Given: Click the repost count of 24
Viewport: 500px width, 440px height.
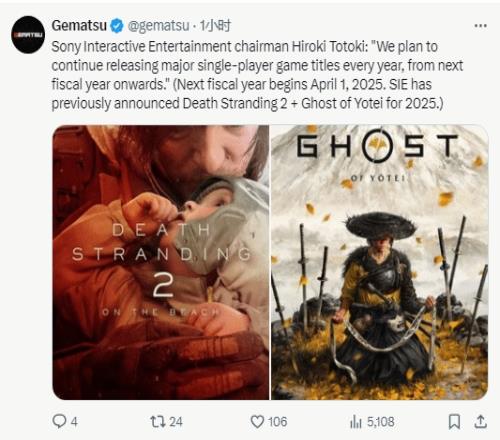Looking at the screenshot, I should (x=176, y=422).
